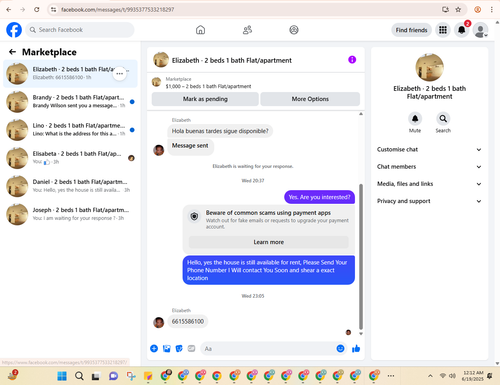Click the 'Yes. Are you interested?' message bubble
This screenshot has width=500, height=385.
pyautogui.click(x=319, y=197)
